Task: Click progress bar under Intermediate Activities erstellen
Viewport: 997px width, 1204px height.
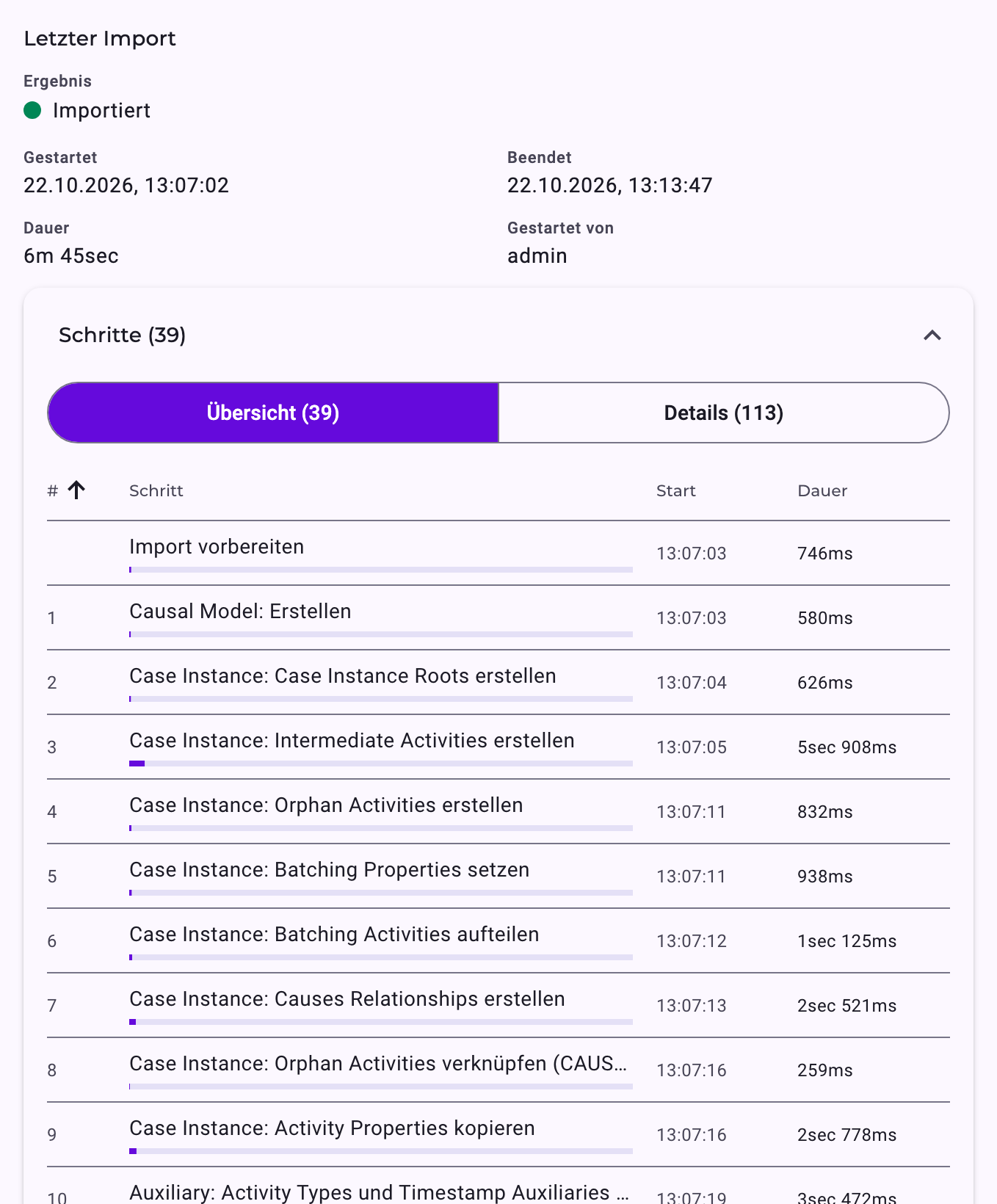Action: tap(381, 764)
